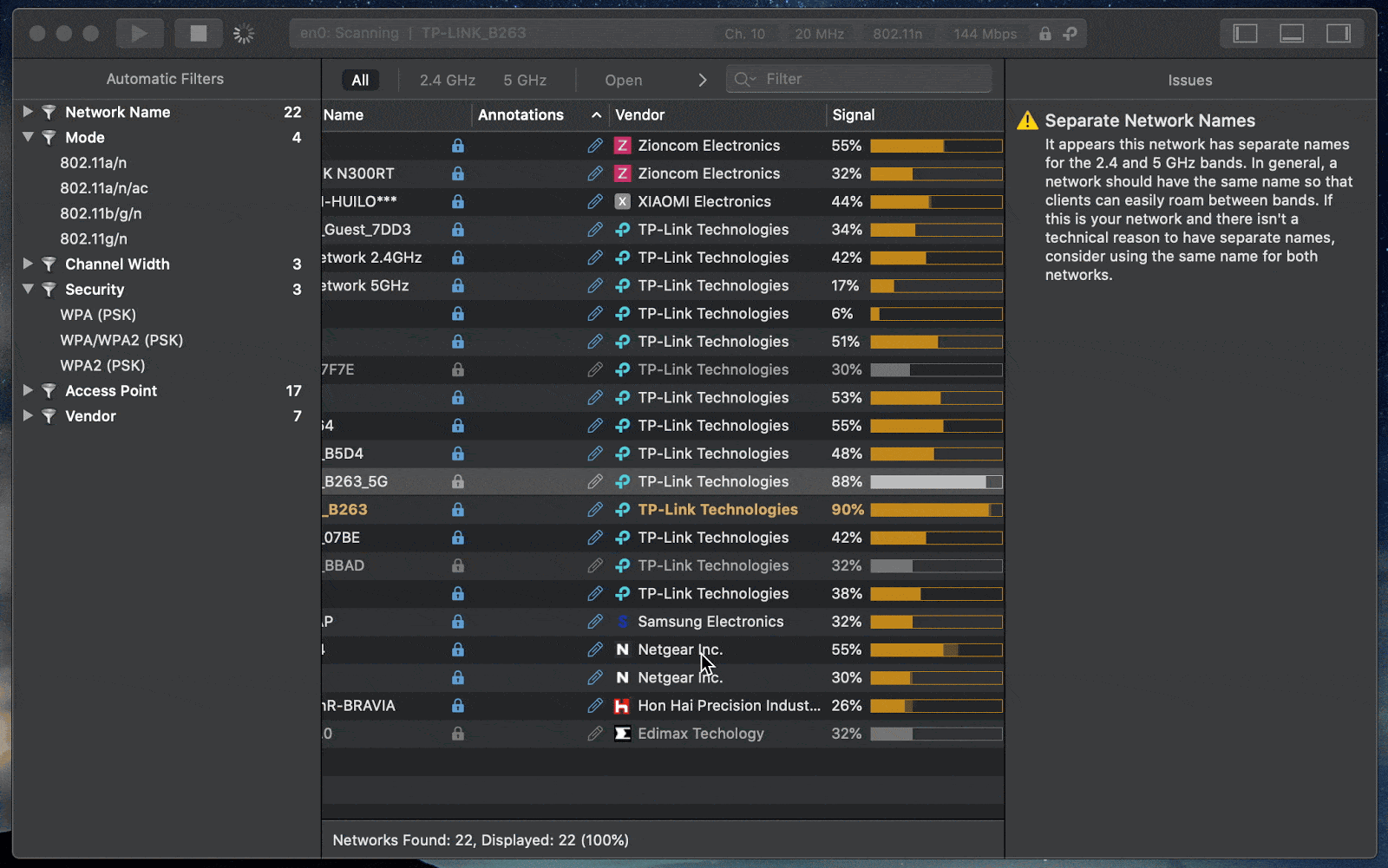Screen dimensions: 1388x868
Task: Toggle the left sidebar panel icon
Action: pos(1245,34)
